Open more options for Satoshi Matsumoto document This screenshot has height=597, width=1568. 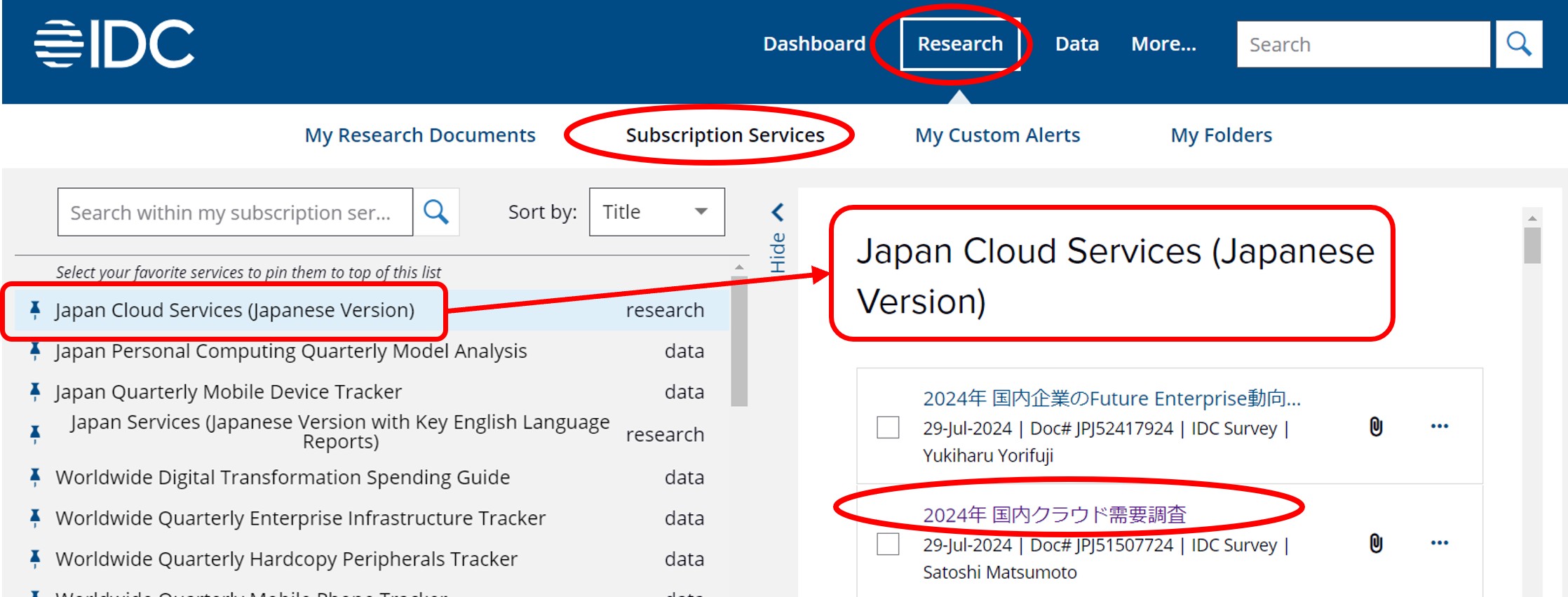(1440, 542)
